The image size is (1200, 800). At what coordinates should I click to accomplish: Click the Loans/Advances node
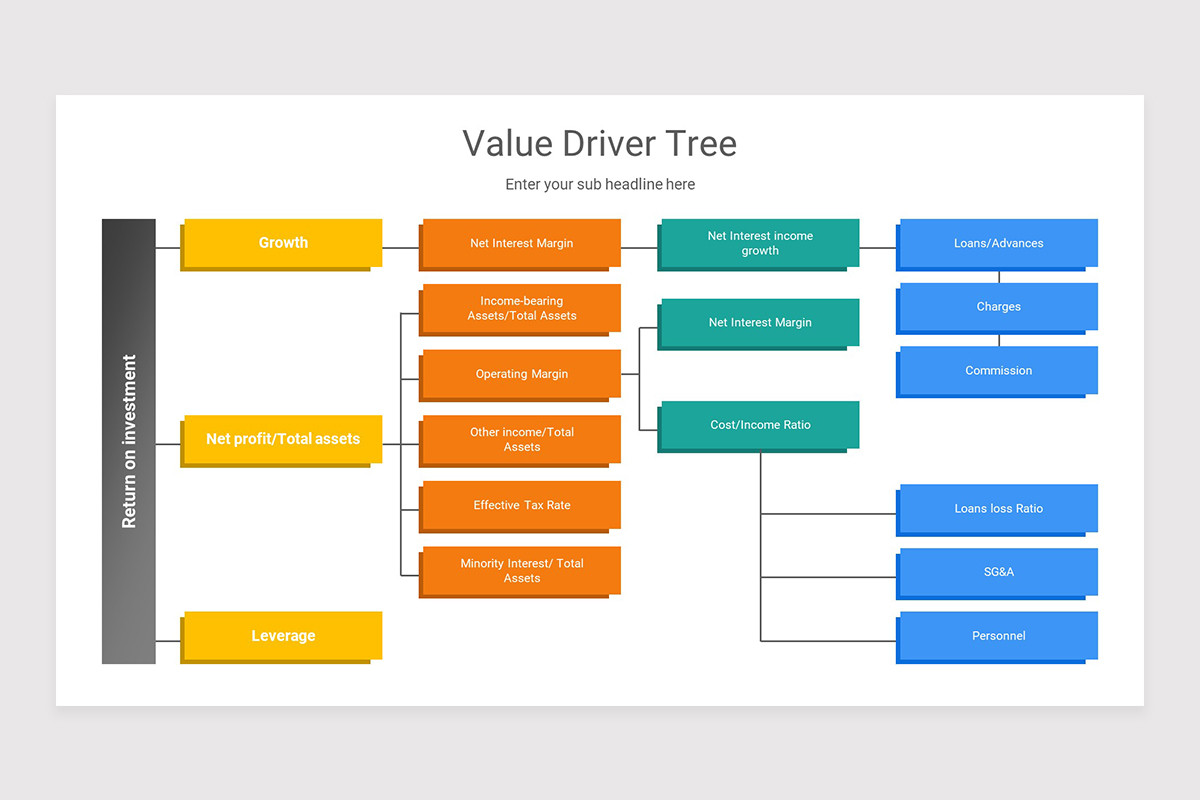coord(997,242)
